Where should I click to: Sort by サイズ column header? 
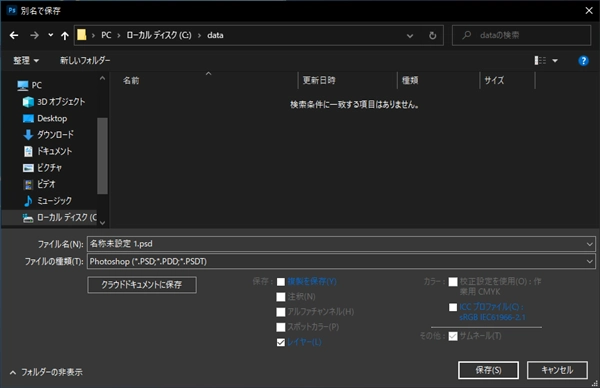tap(494, 80)
